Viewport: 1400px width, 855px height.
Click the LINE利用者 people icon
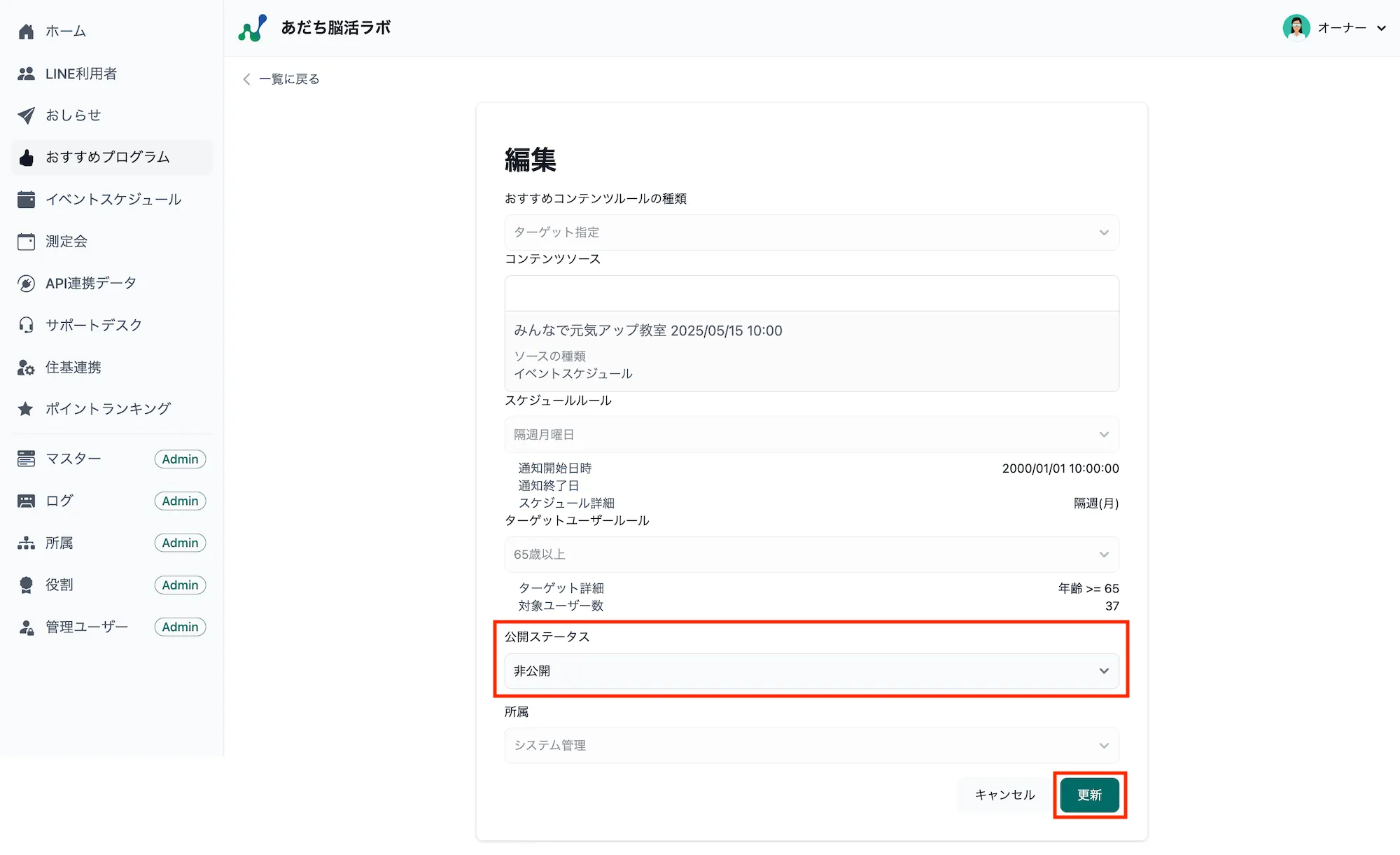click(x=26, y=74)
